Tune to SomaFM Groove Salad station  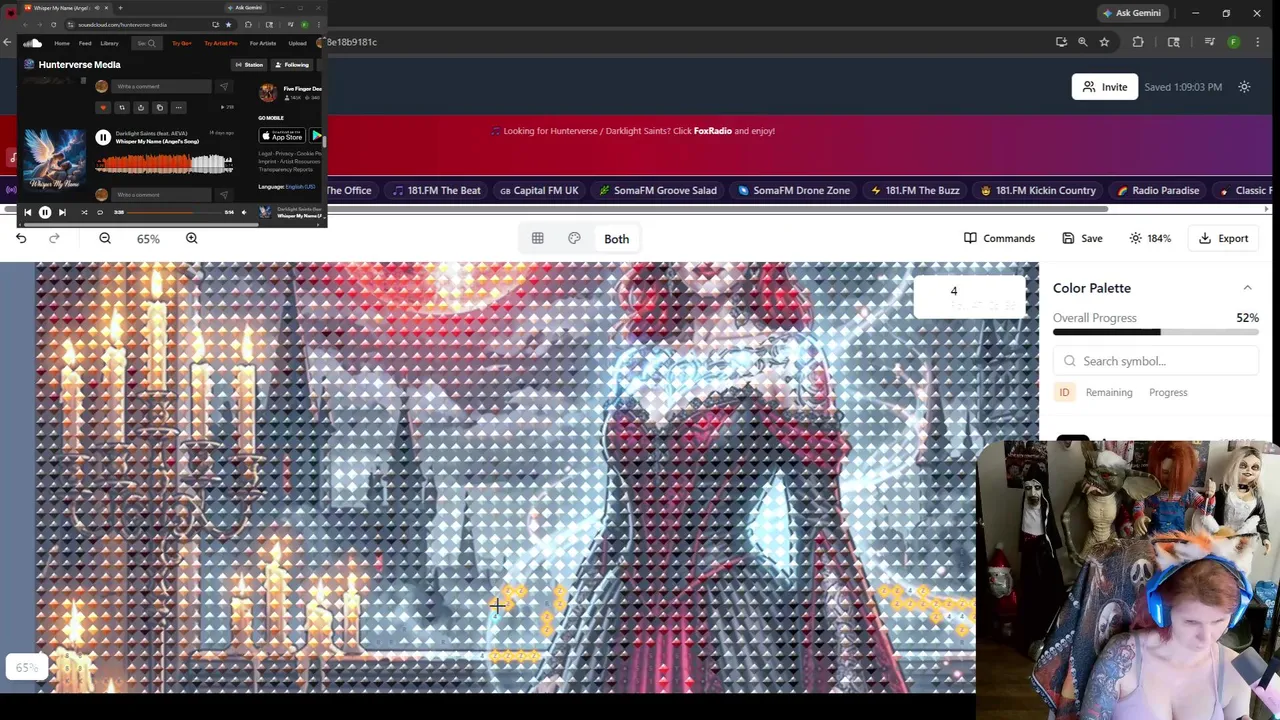coord(658,190)
